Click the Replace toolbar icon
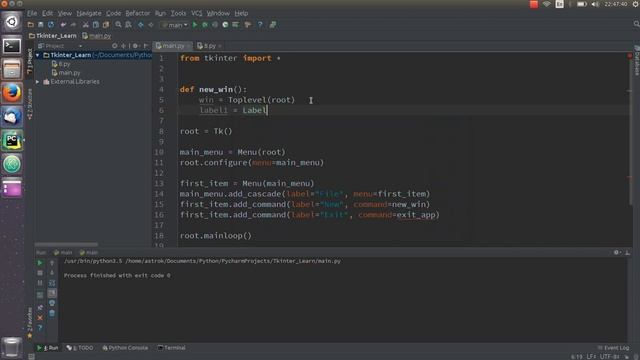 tap(128, 25)
